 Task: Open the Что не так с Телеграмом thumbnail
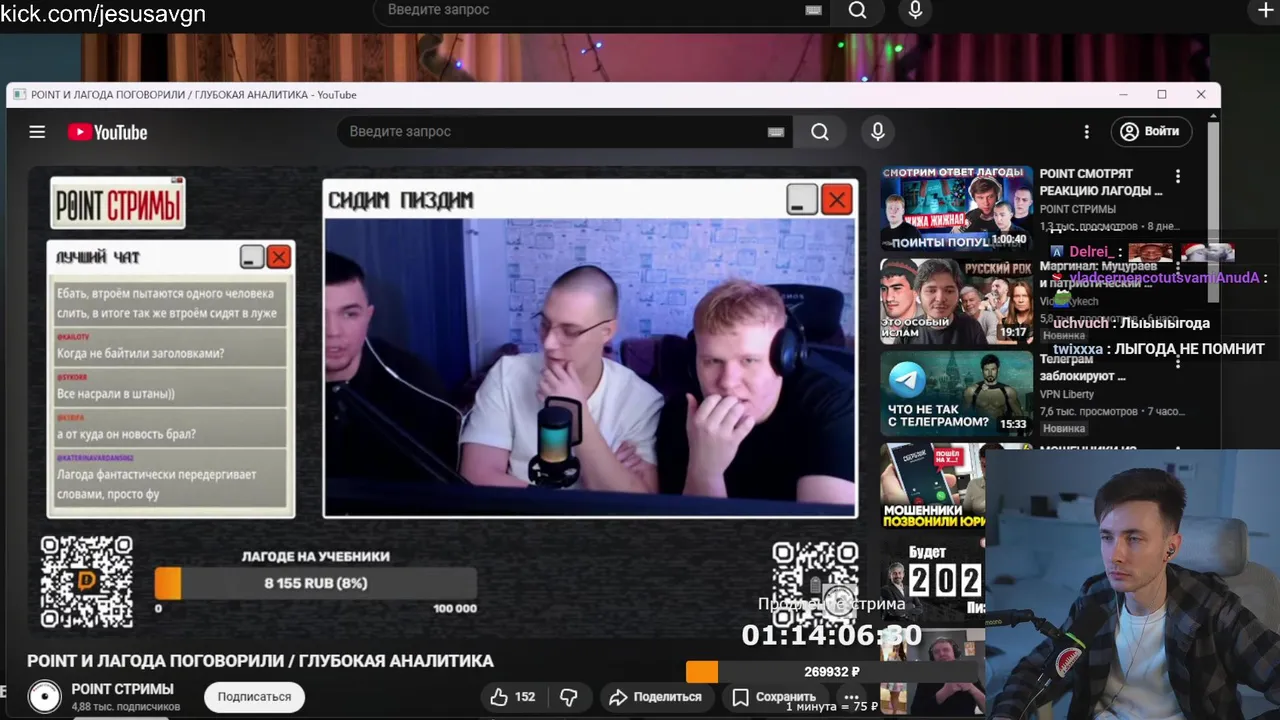[957, 393]
